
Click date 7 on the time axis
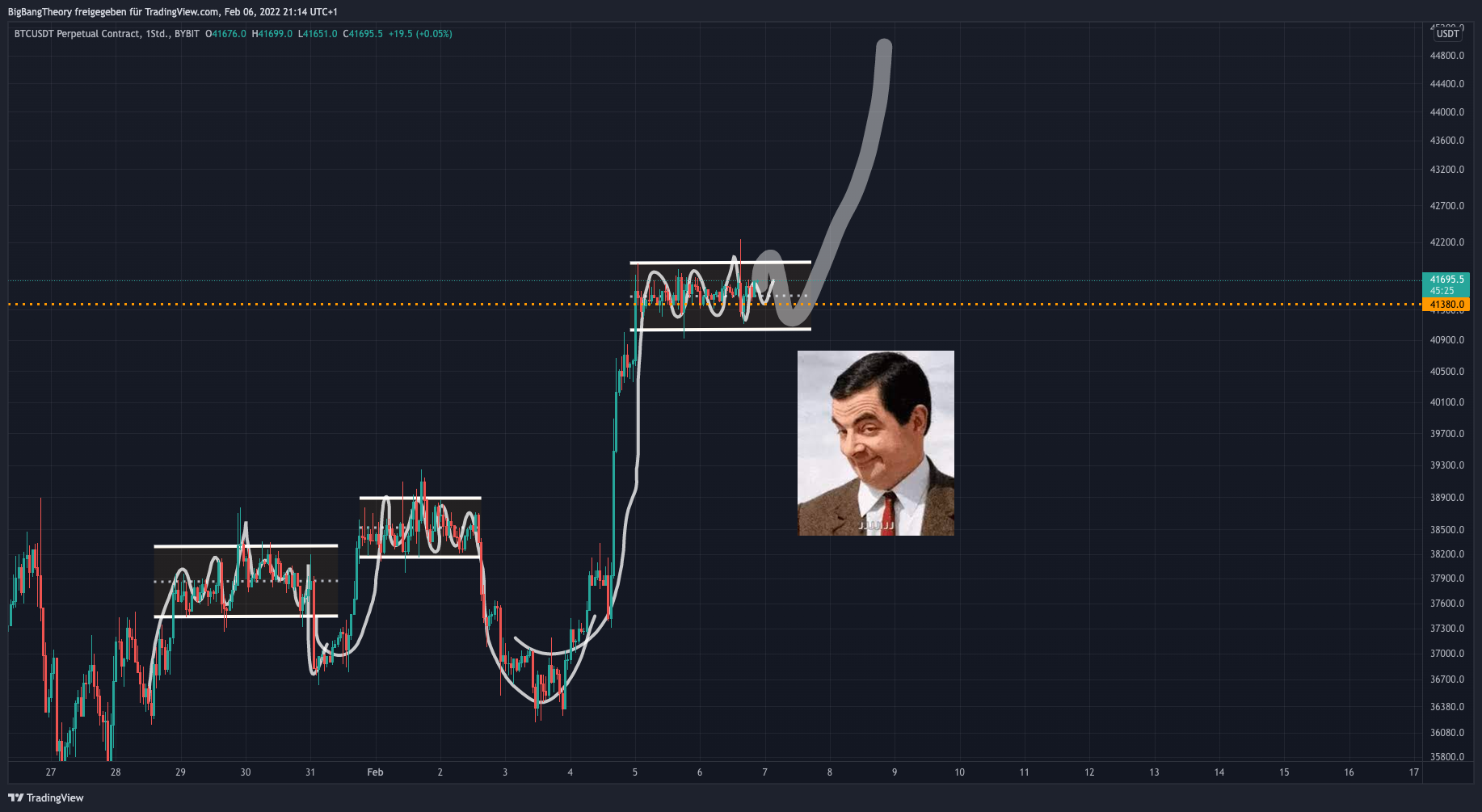764,772
